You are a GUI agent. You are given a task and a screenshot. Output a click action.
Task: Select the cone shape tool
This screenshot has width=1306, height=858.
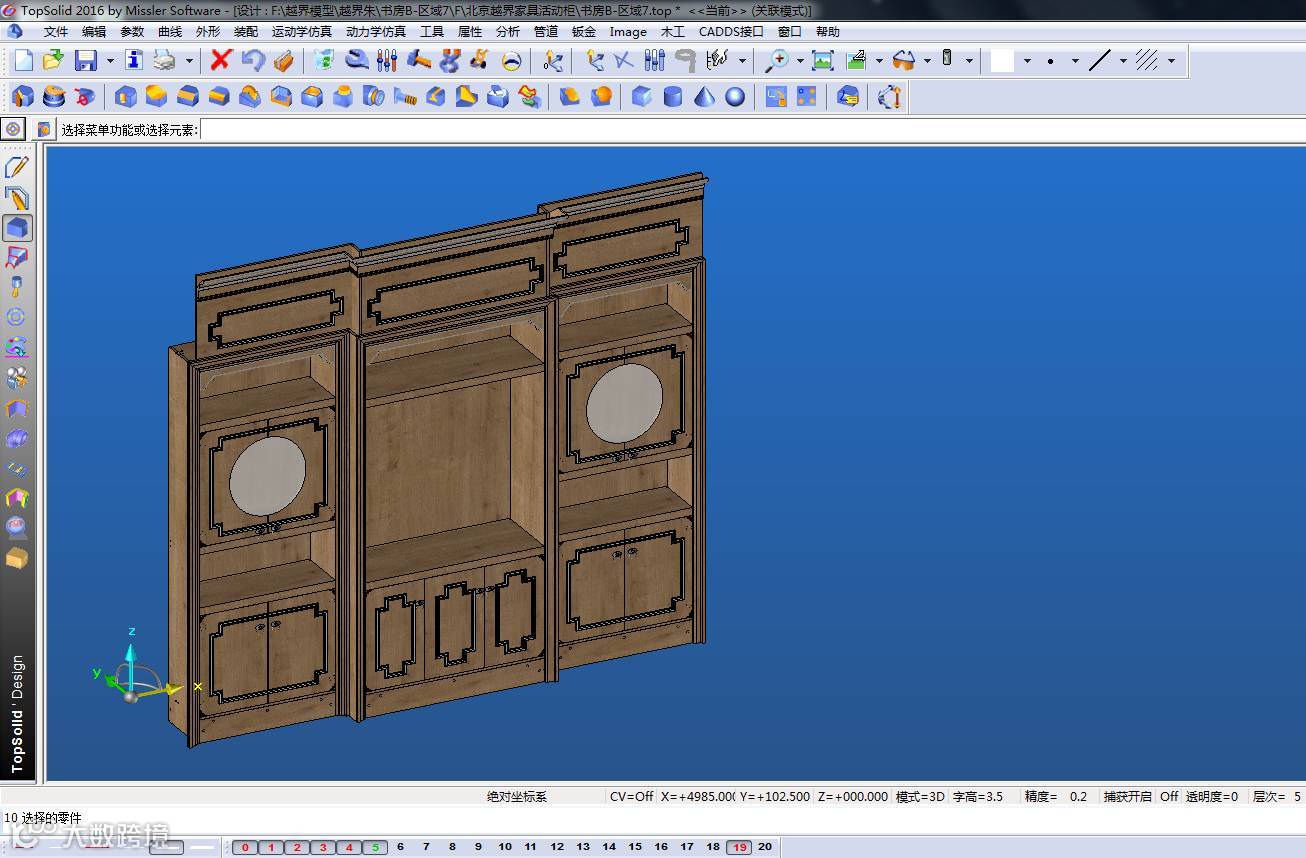[705, 97]
